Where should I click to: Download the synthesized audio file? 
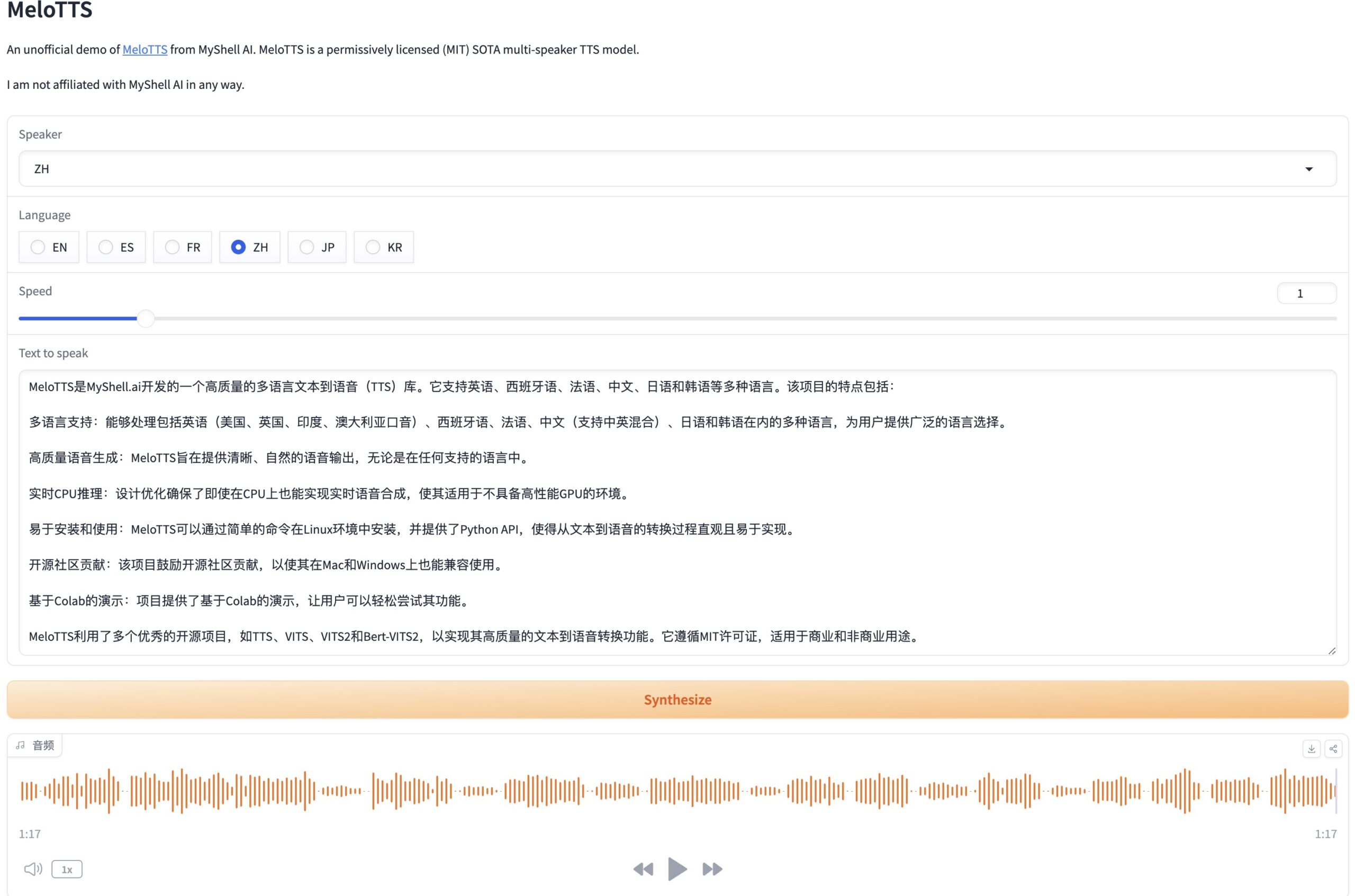[x=1312, y=748]
